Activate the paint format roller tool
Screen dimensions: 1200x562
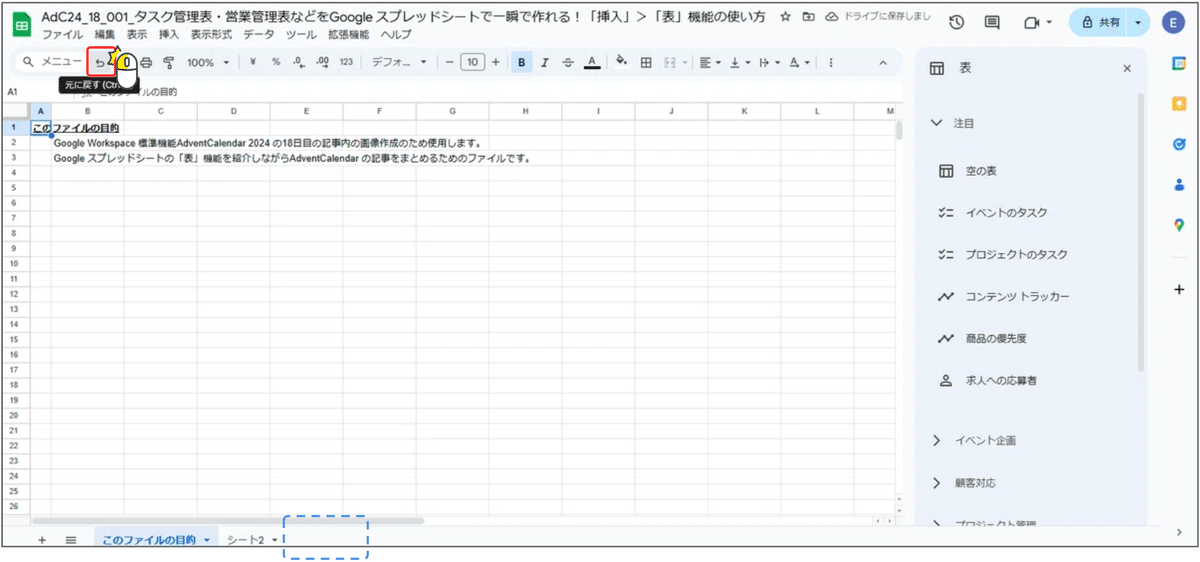point(169,62)
